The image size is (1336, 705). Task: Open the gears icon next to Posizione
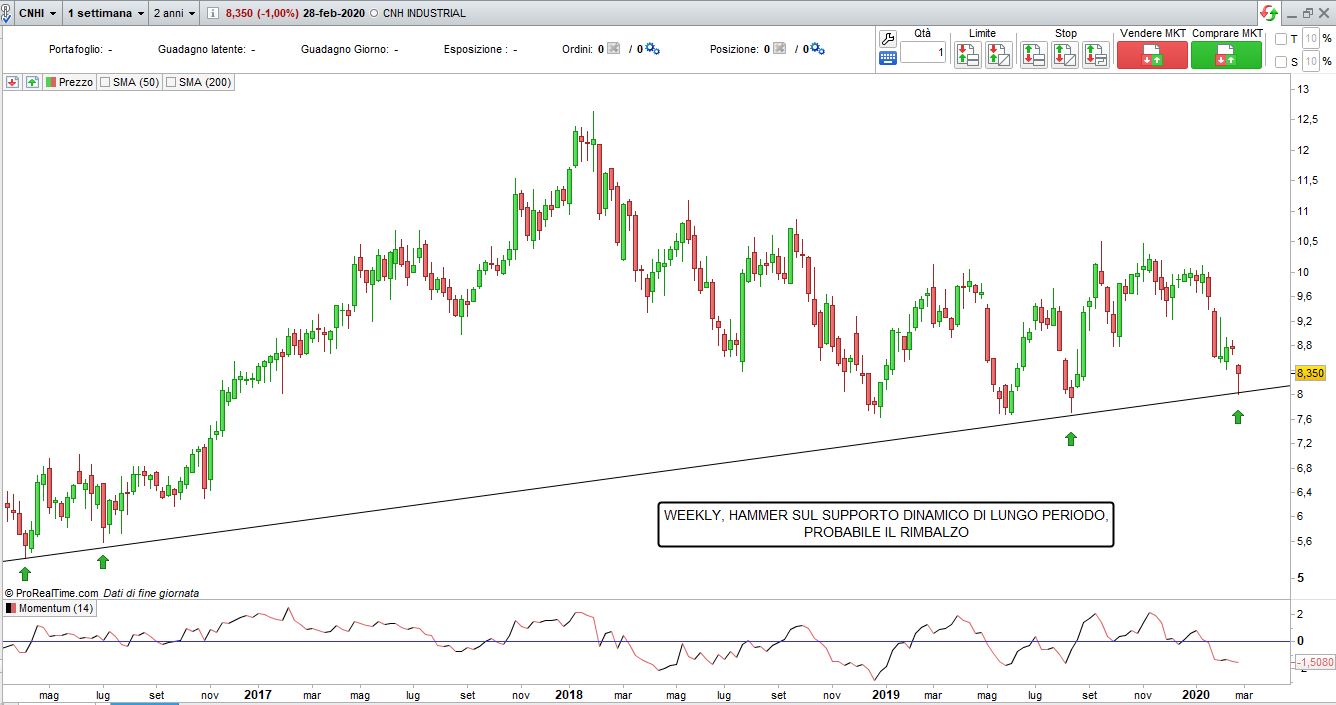[x=816, y=49]
